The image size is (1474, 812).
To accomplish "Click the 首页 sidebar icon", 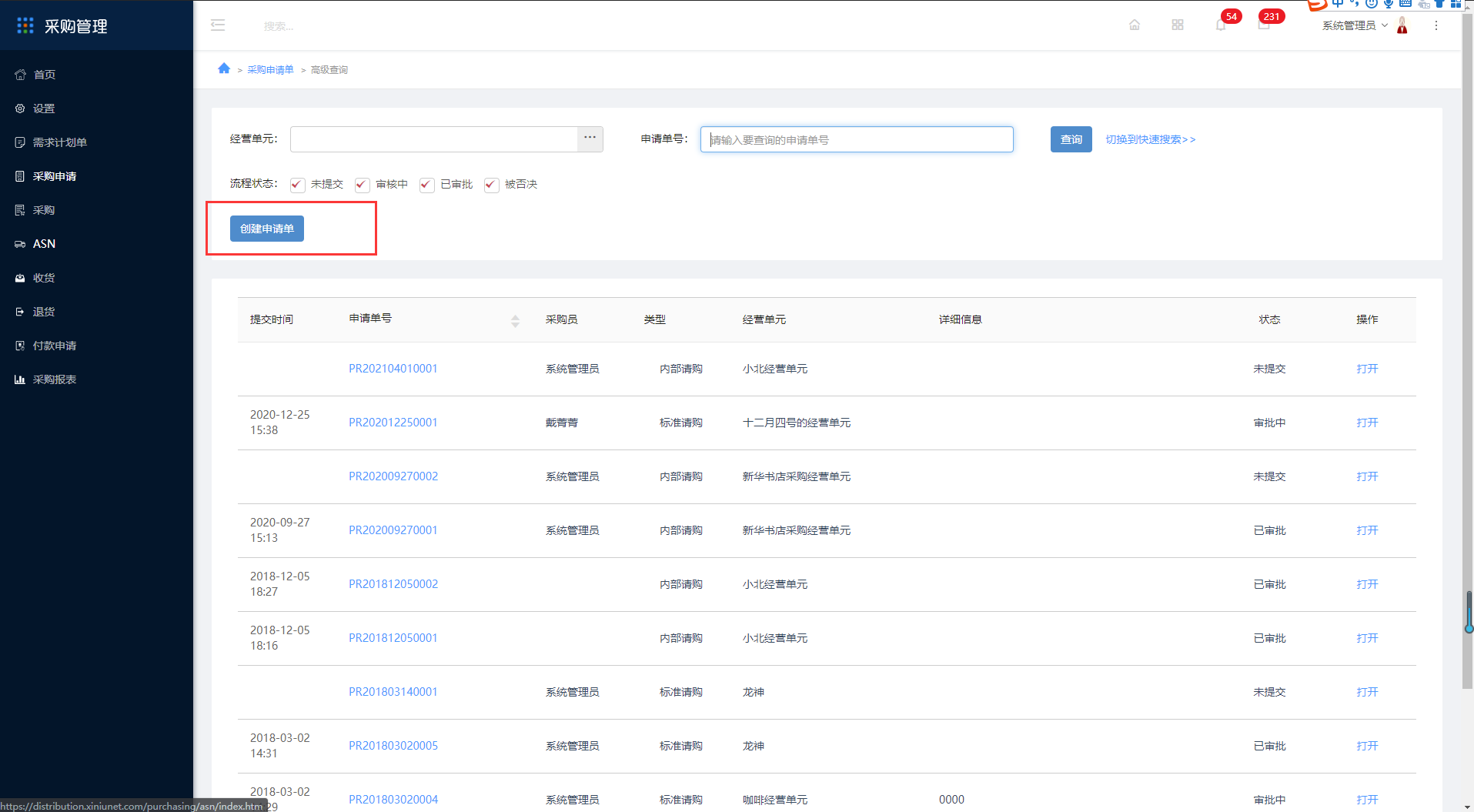I will click(x=20, y=75).
